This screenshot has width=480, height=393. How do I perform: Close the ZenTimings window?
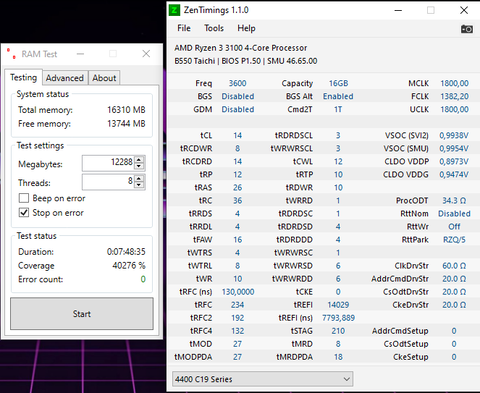(x=464, y=10)
